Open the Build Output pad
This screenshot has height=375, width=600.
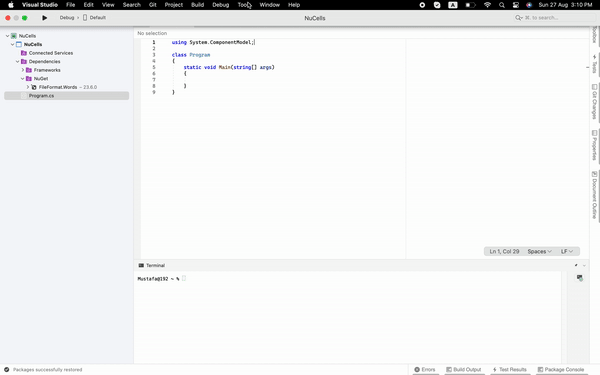click(x=464, y=370)
